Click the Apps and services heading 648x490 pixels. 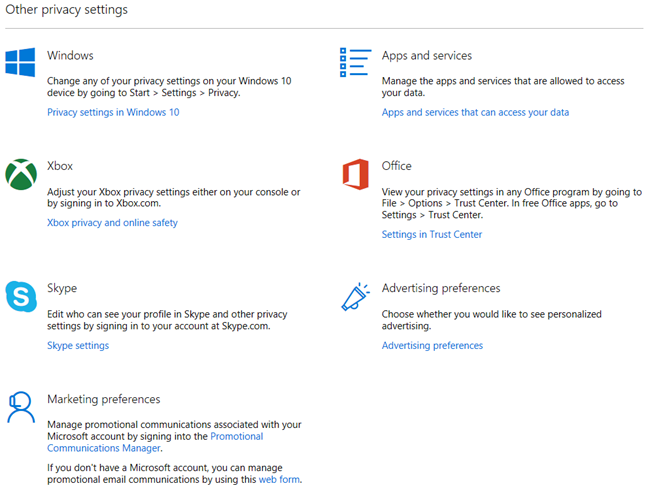pos(427,56)
